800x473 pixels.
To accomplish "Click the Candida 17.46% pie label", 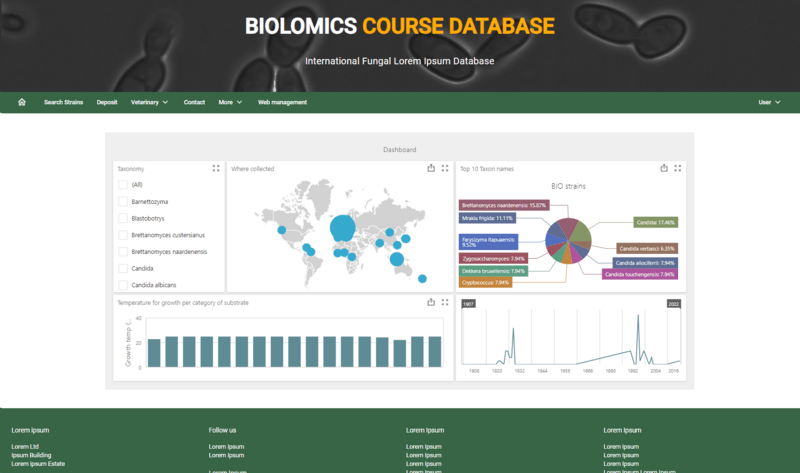I will click(x=656, y=222).
